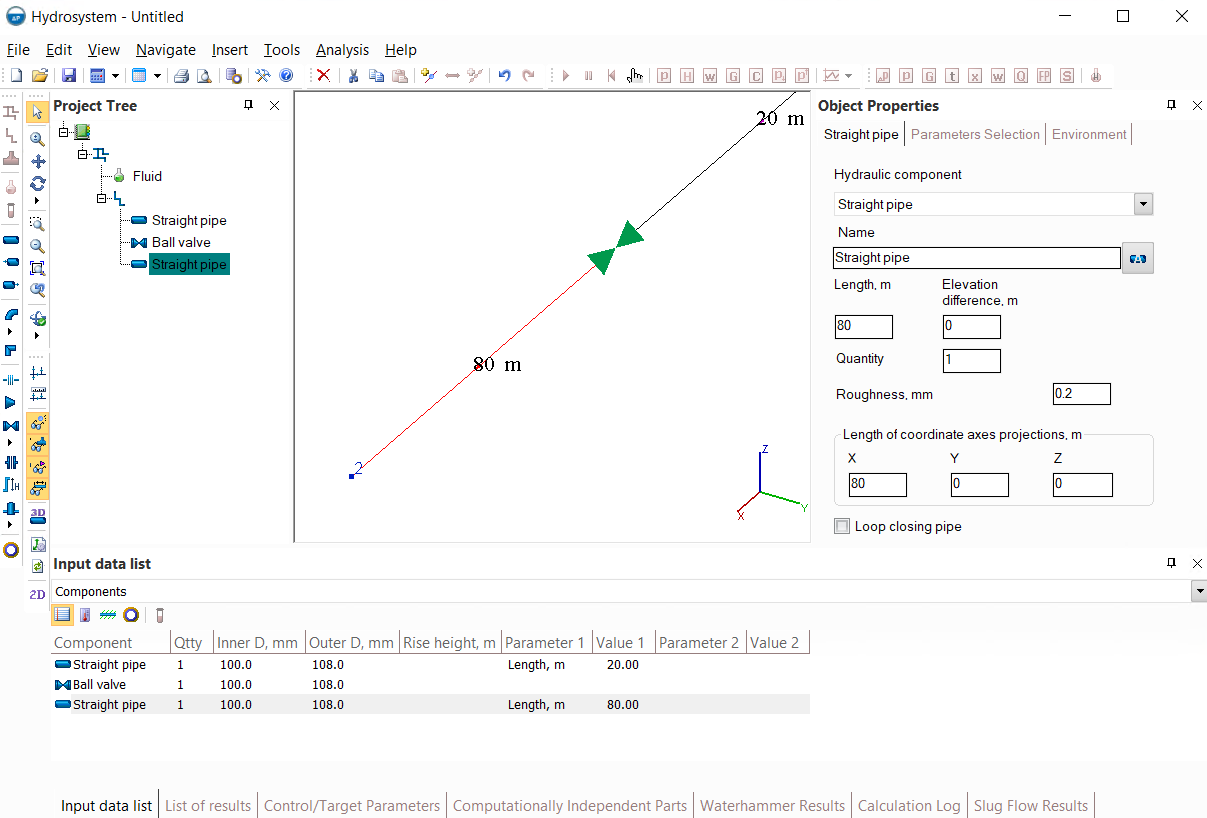The width and height of the screenshot is (1207, 818).
Task: Open the Parameters Selection tab
Action: 975,134
